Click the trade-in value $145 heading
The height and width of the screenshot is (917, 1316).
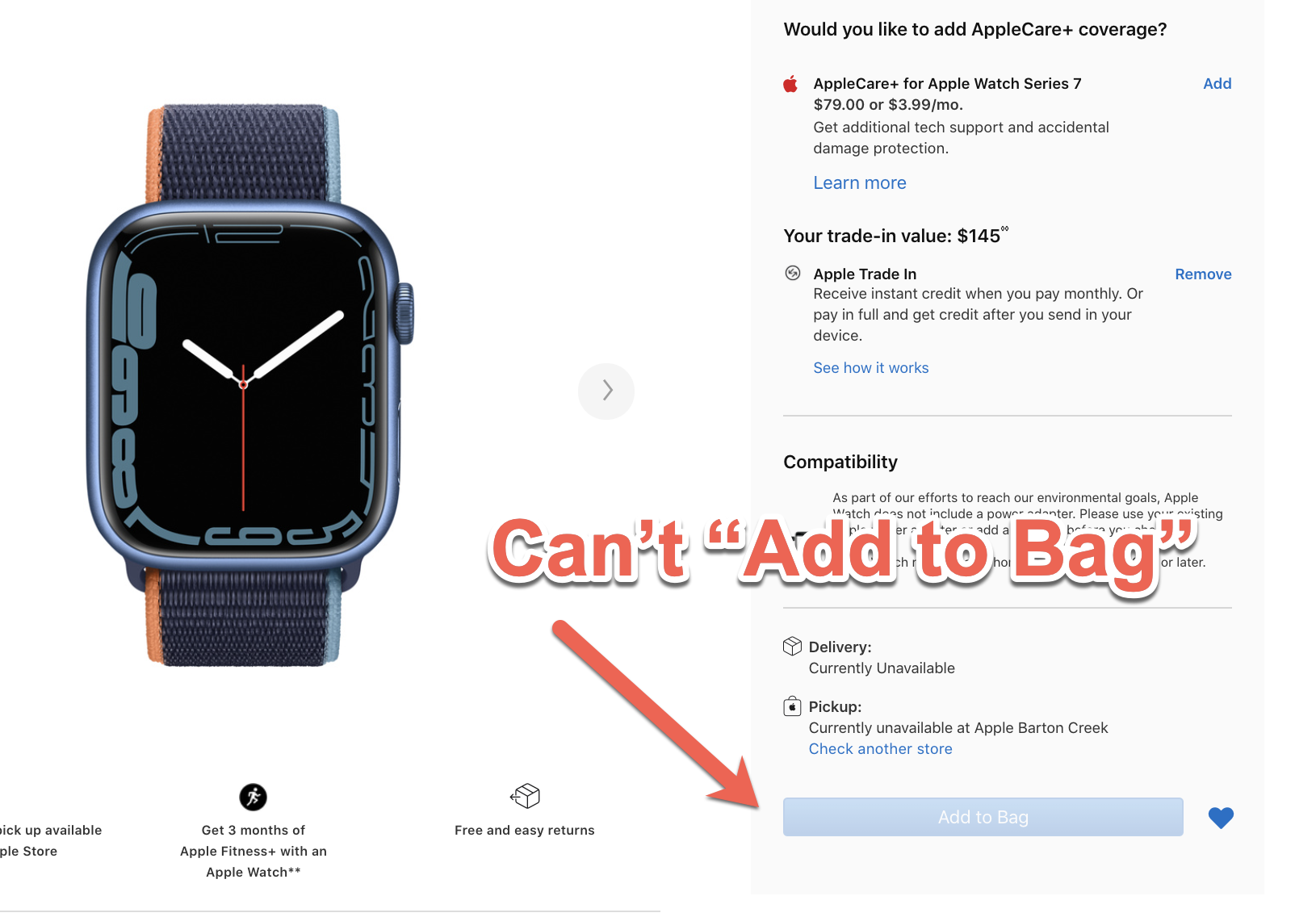click(895, 236)
